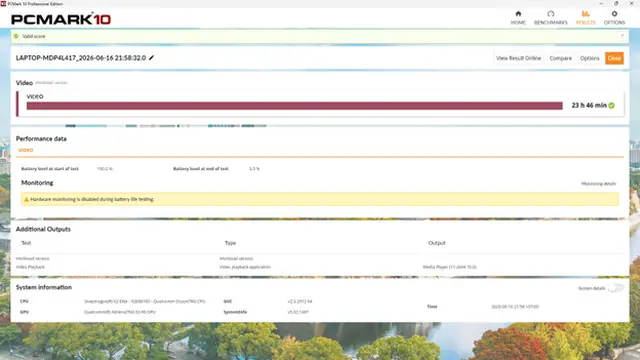Click the PCMark 10 logo
Screen dimensions: 640x360
click(61, 19)
